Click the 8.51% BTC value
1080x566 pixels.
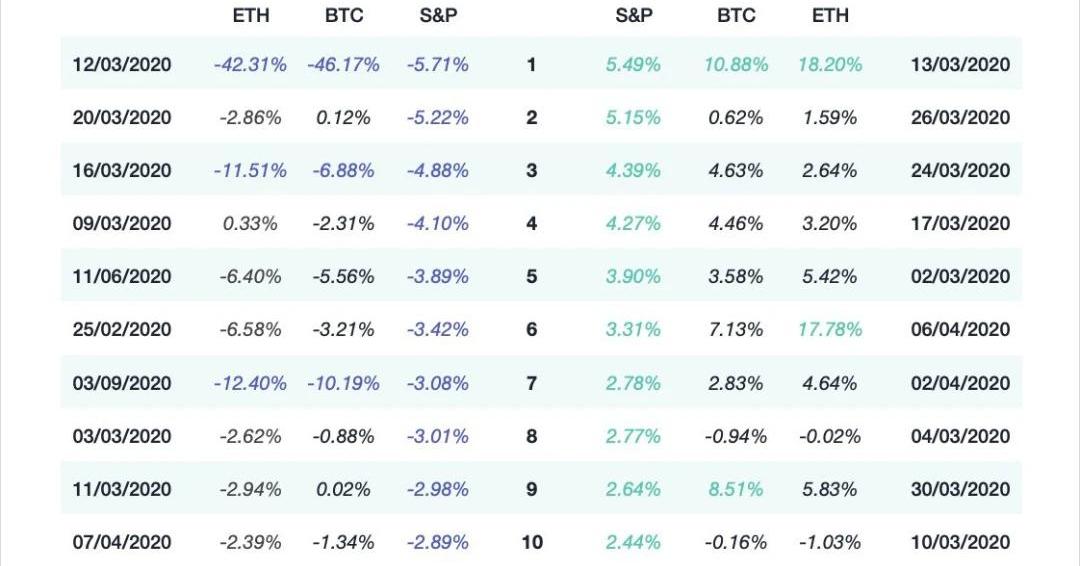coord(736,490)
